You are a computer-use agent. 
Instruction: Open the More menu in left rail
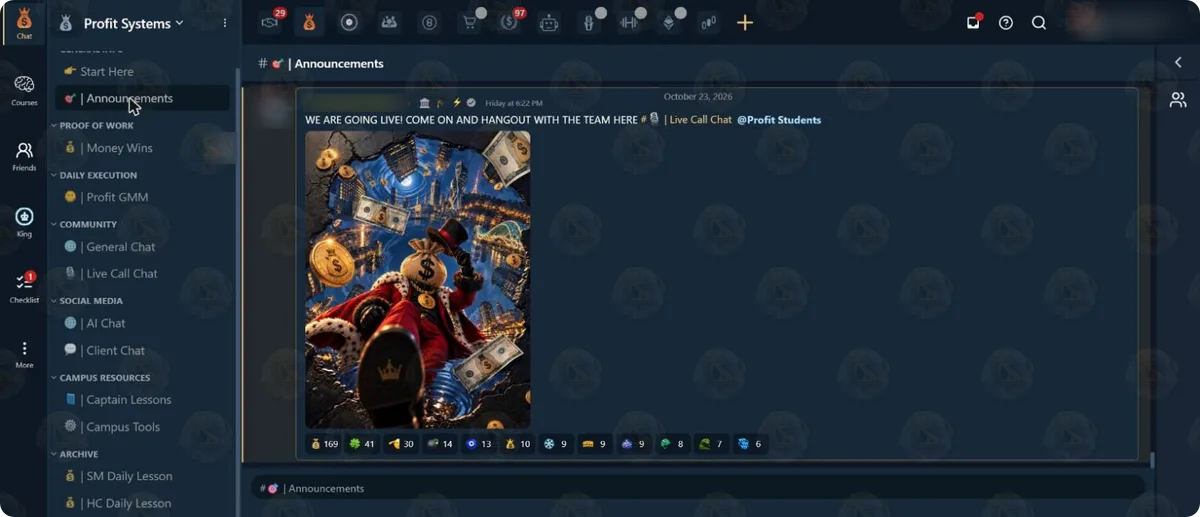[x=24, y=354]
